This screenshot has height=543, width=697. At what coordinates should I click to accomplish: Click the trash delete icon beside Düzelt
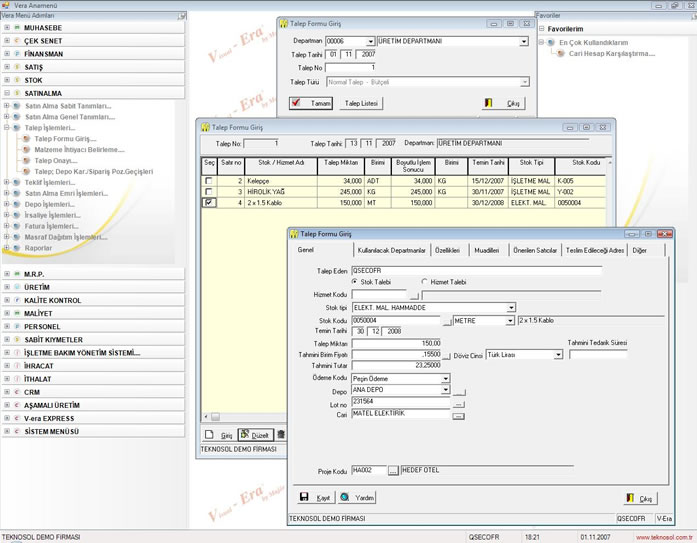281,434
